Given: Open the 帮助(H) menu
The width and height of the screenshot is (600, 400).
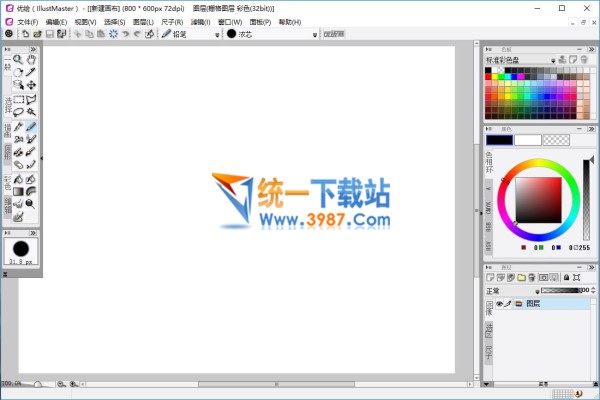Looking at the screenshot, I should point(290,22).
